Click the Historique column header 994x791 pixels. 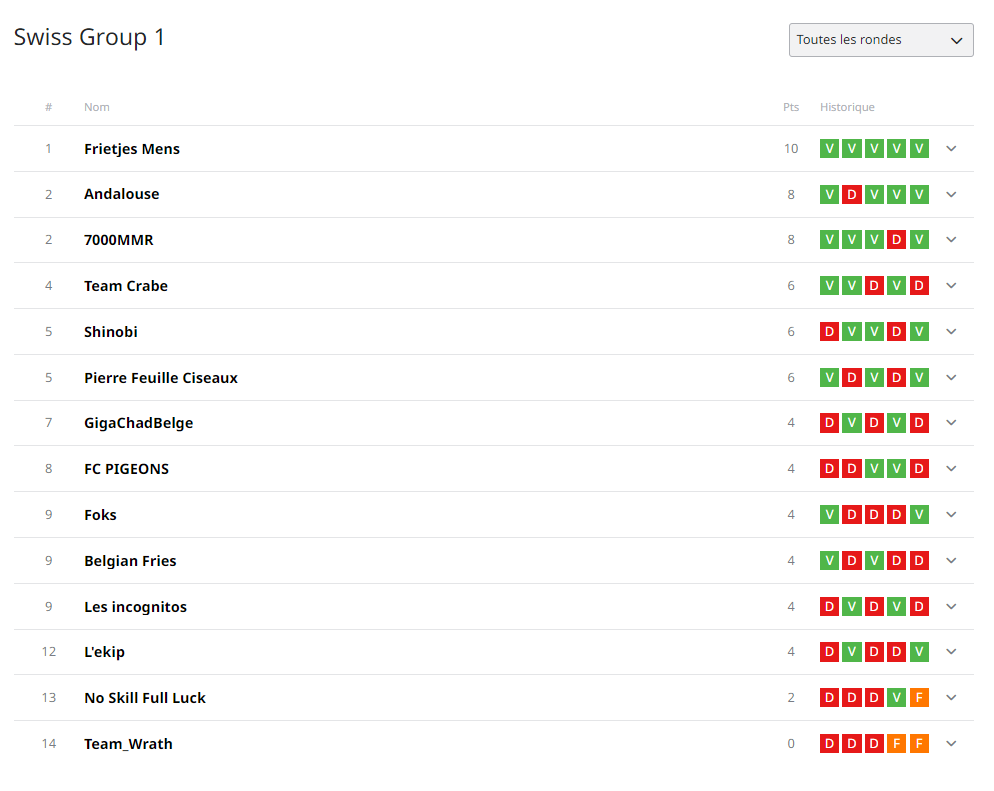click(x=847, y=107)
